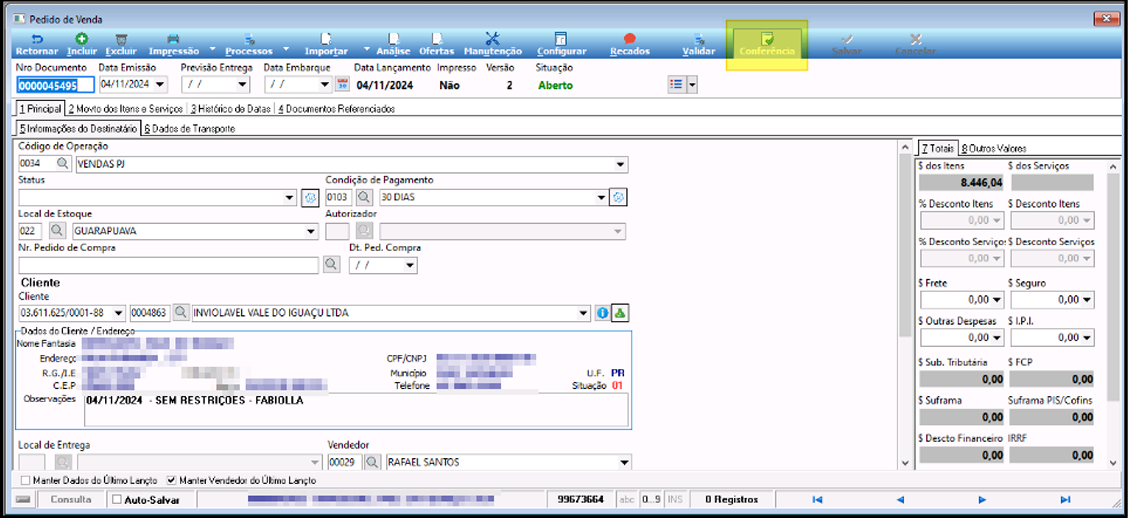
Task: Click the Consulta button in status bar
Action: 70,499
